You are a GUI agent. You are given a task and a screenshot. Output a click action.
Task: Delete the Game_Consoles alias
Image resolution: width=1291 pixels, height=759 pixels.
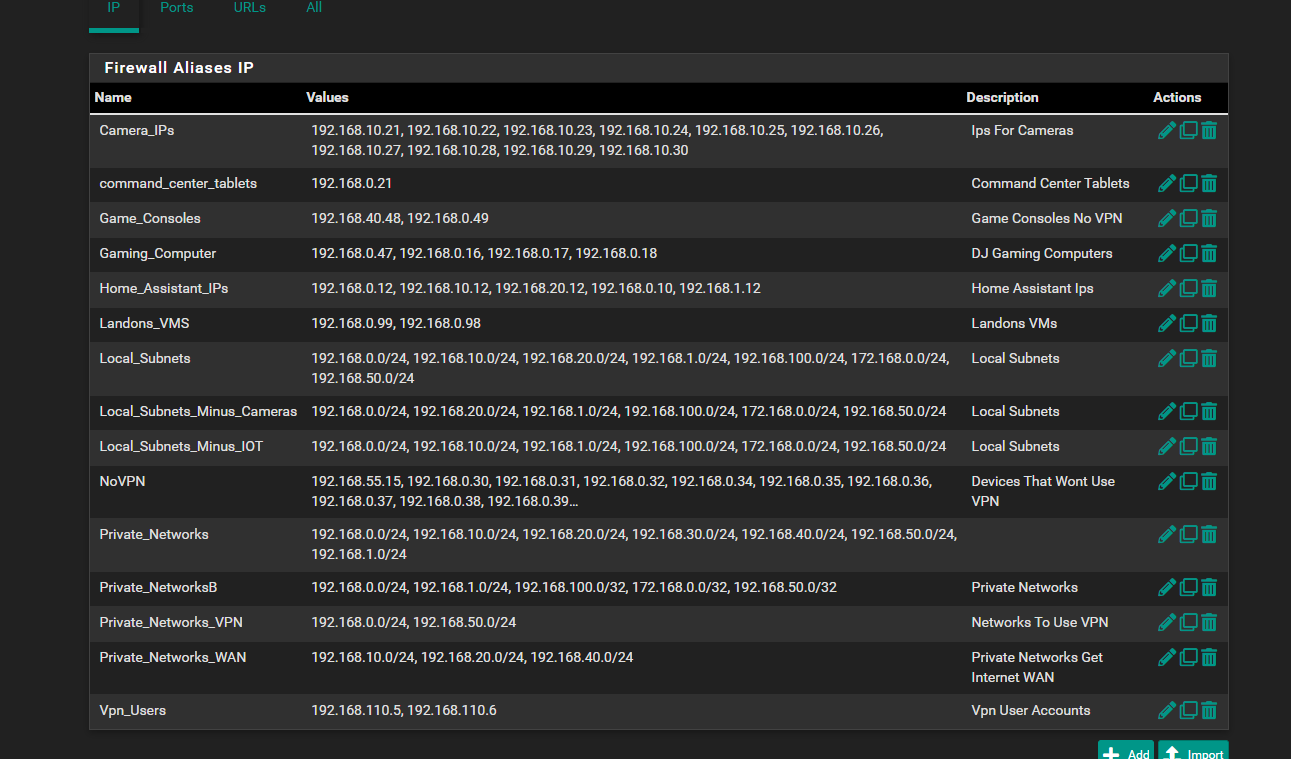1209,218
